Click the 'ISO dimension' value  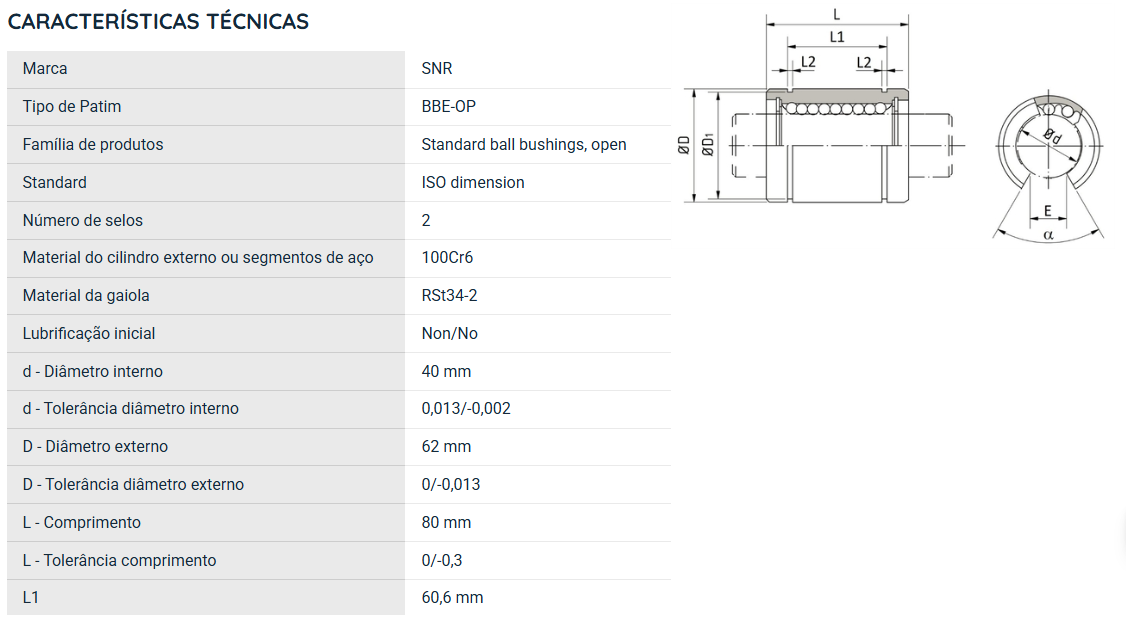click(473, 183)
